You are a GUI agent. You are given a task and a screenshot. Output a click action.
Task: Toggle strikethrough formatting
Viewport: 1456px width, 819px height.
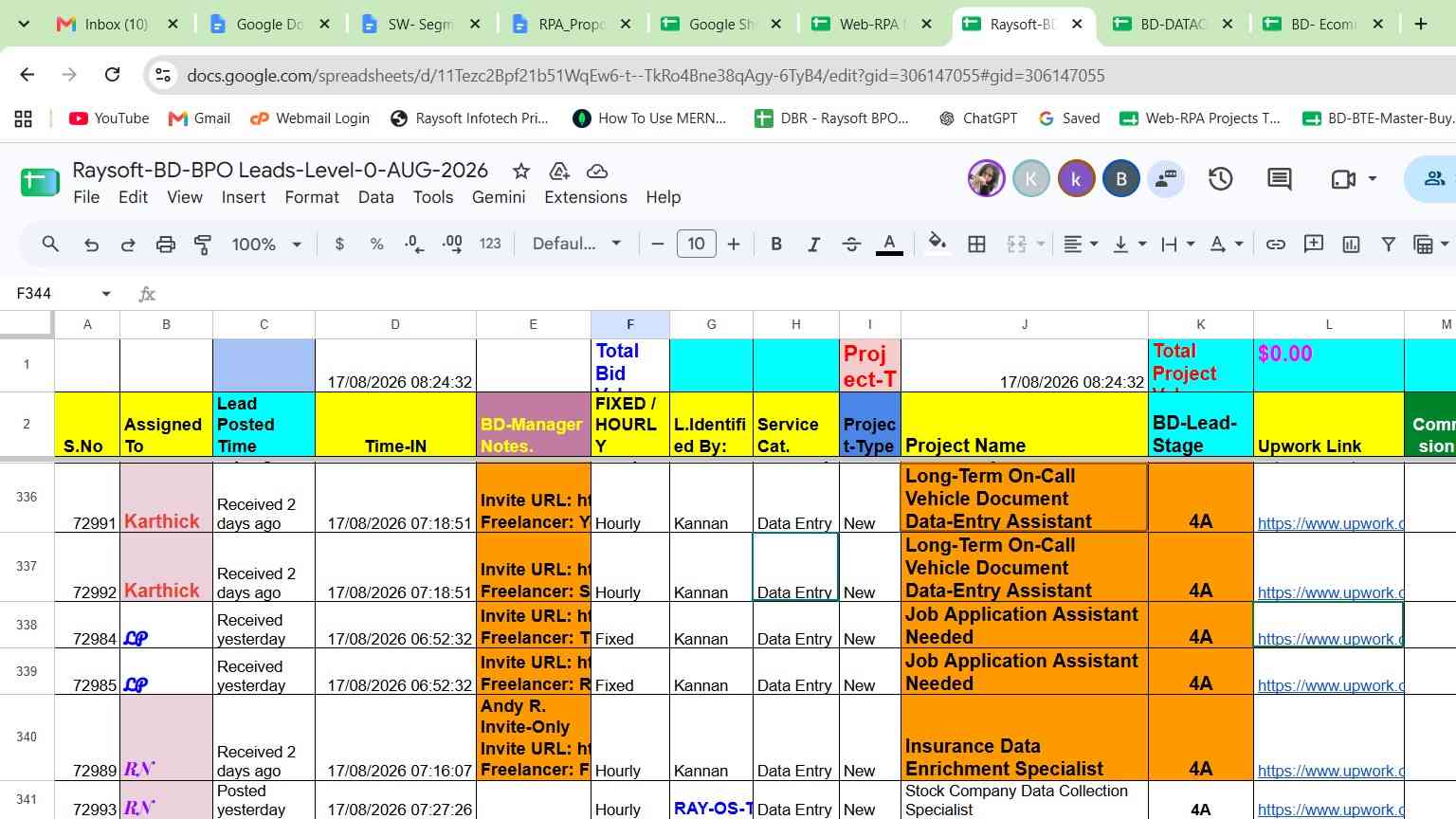coord(851,245)
